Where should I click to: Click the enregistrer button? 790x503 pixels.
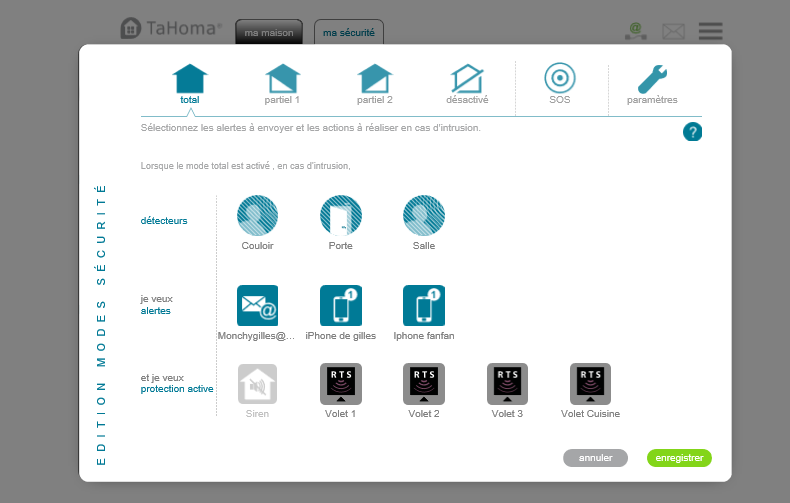click(x=679, y=458)
